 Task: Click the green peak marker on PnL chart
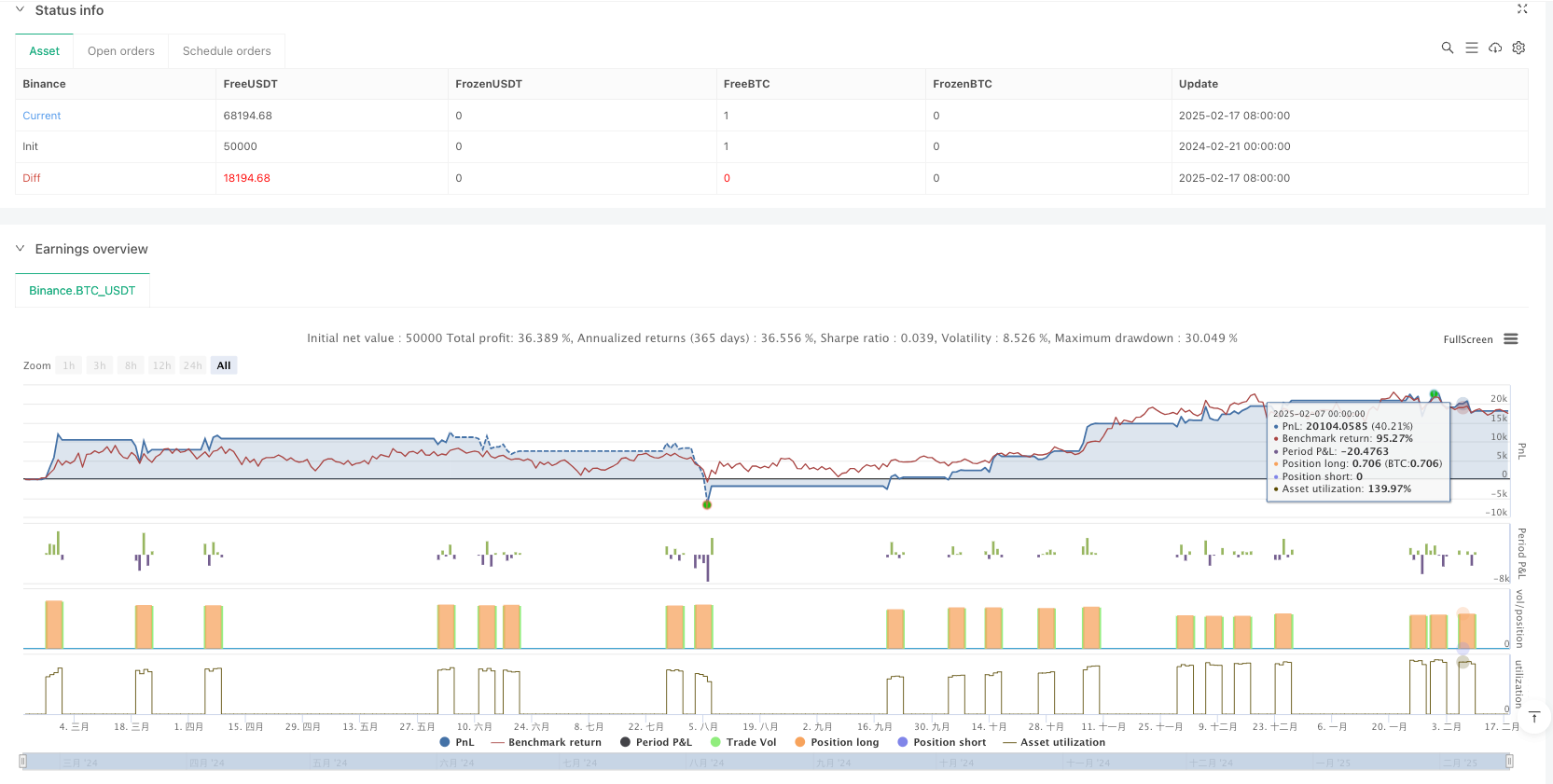(x=1435, y=394)
